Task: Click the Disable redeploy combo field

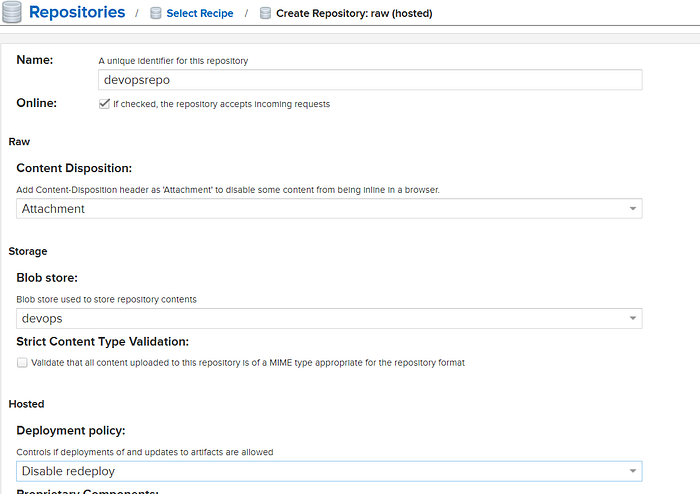Action: point(329,471)
